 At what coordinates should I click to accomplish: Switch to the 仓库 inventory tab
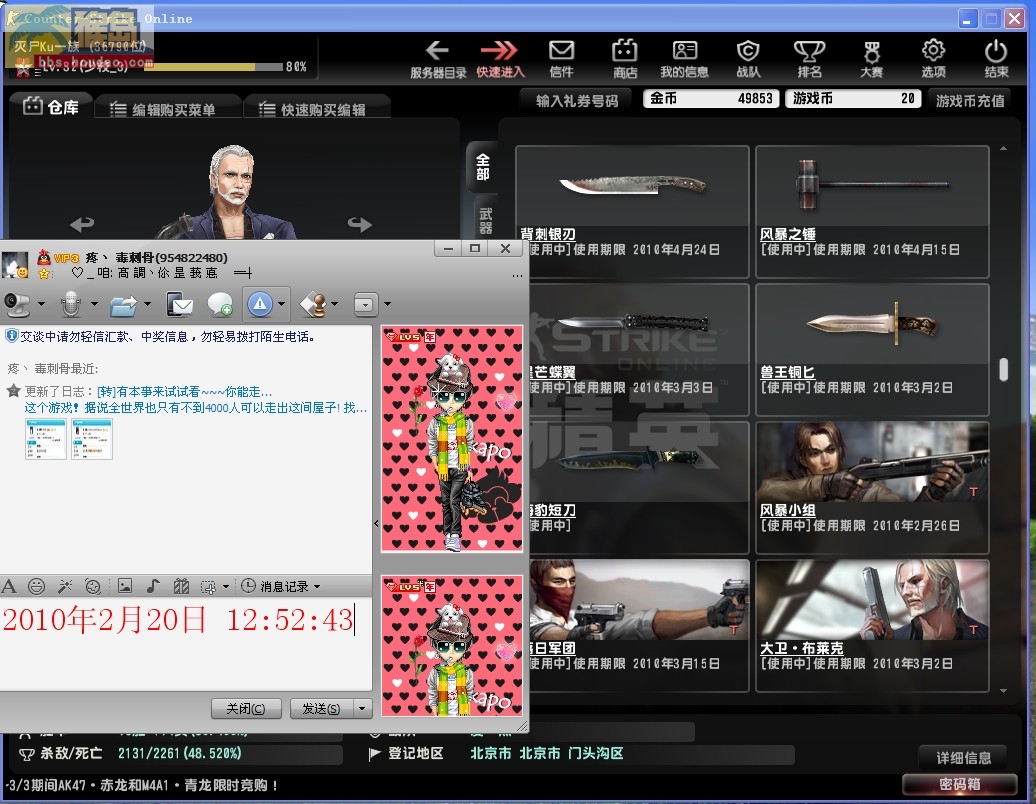pos(51,106)
